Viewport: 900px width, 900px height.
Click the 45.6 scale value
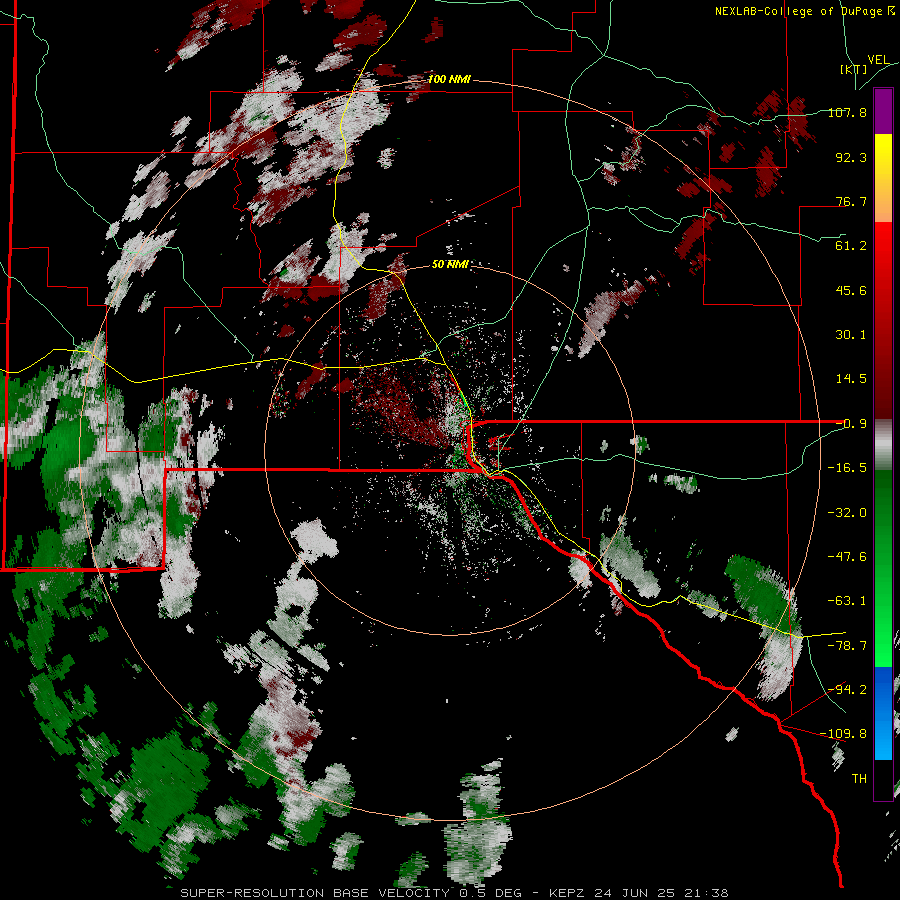[x=851, y=290]
